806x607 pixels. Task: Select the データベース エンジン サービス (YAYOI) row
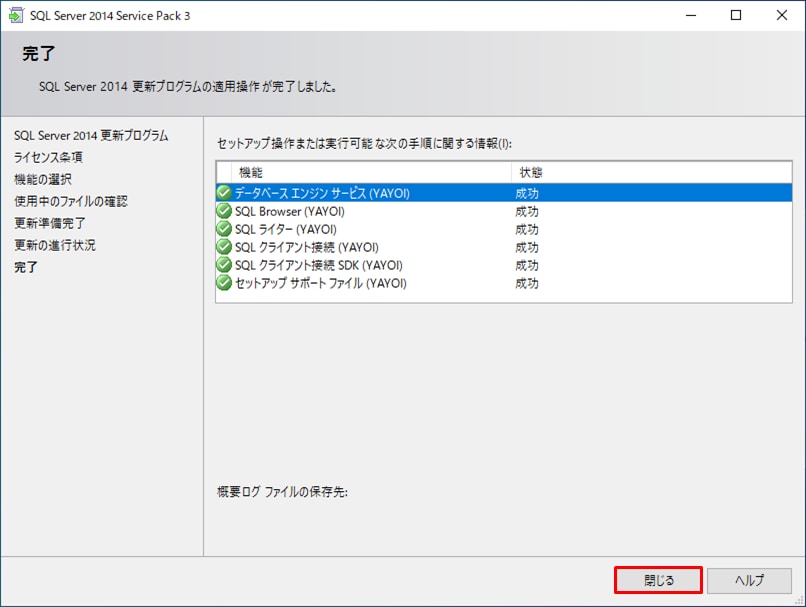[504, 193]
